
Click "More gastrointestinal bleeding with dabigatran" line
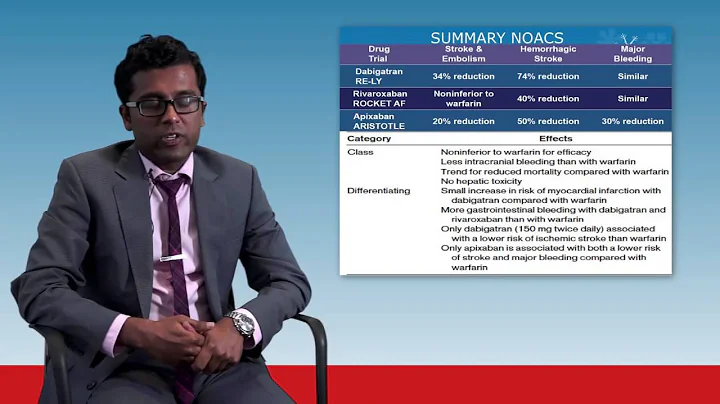point(553,214)
